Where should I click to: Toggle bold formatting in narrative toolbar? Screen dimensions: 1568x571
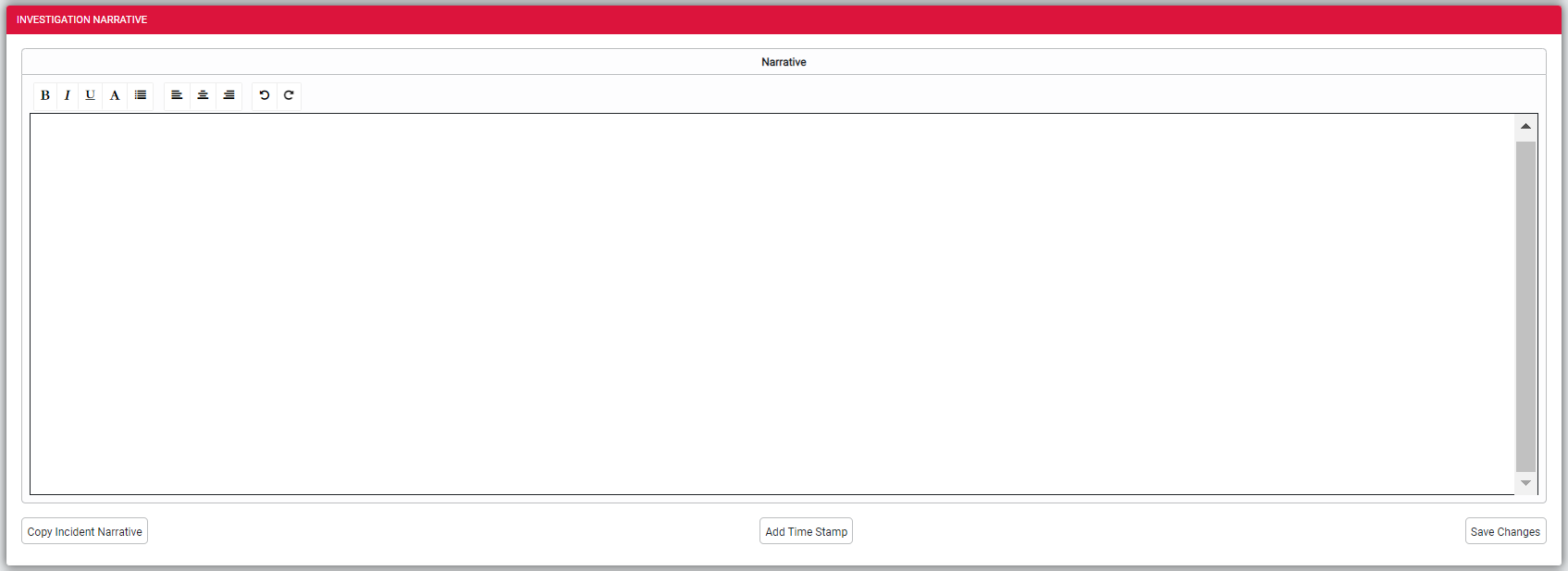point(45,95)
